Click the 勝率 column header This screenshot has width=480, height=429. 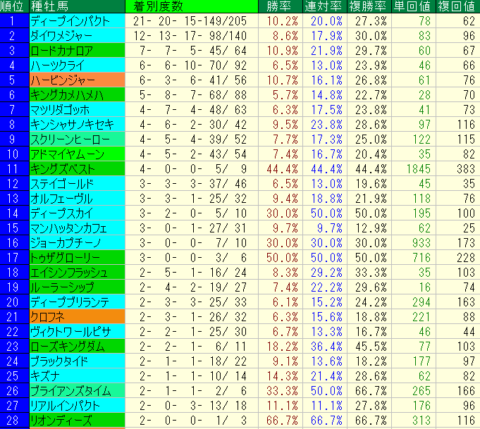pyautogui.click(x=279, y=6)
